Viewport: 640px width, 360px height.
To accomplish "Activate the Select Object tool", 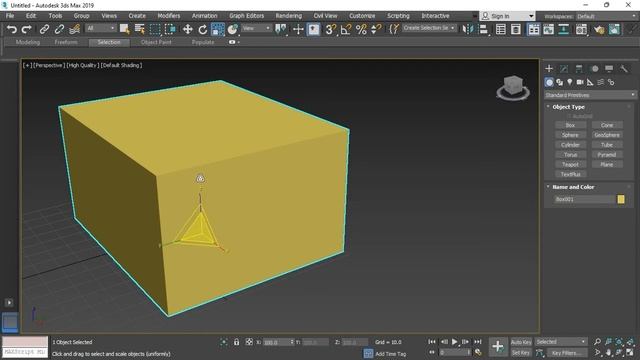I will 124,29.
